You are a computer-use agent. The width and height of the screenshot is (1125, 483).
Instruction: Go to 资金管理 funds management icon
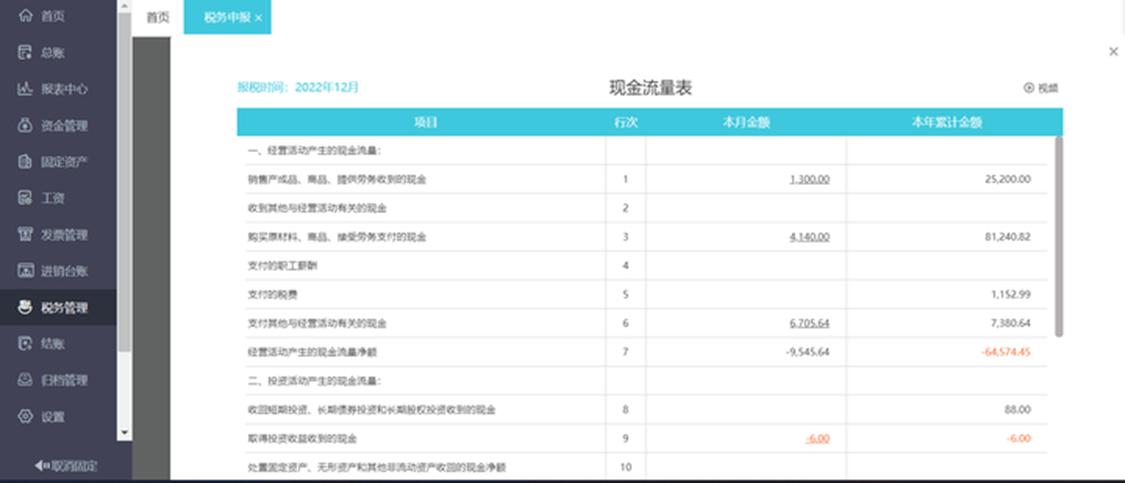(25, 126)
